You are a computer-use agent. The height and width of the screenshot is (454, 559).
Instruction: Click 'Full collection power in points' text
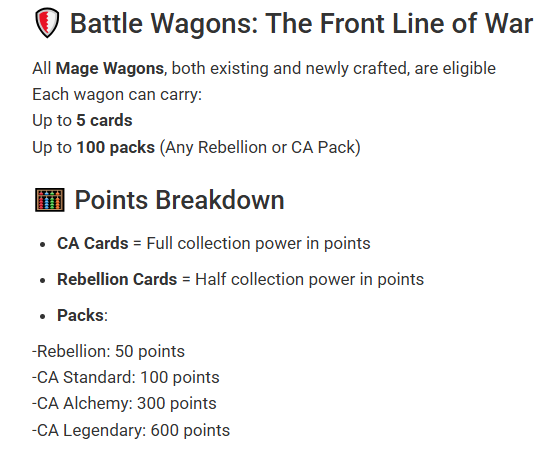coord(258,244)
